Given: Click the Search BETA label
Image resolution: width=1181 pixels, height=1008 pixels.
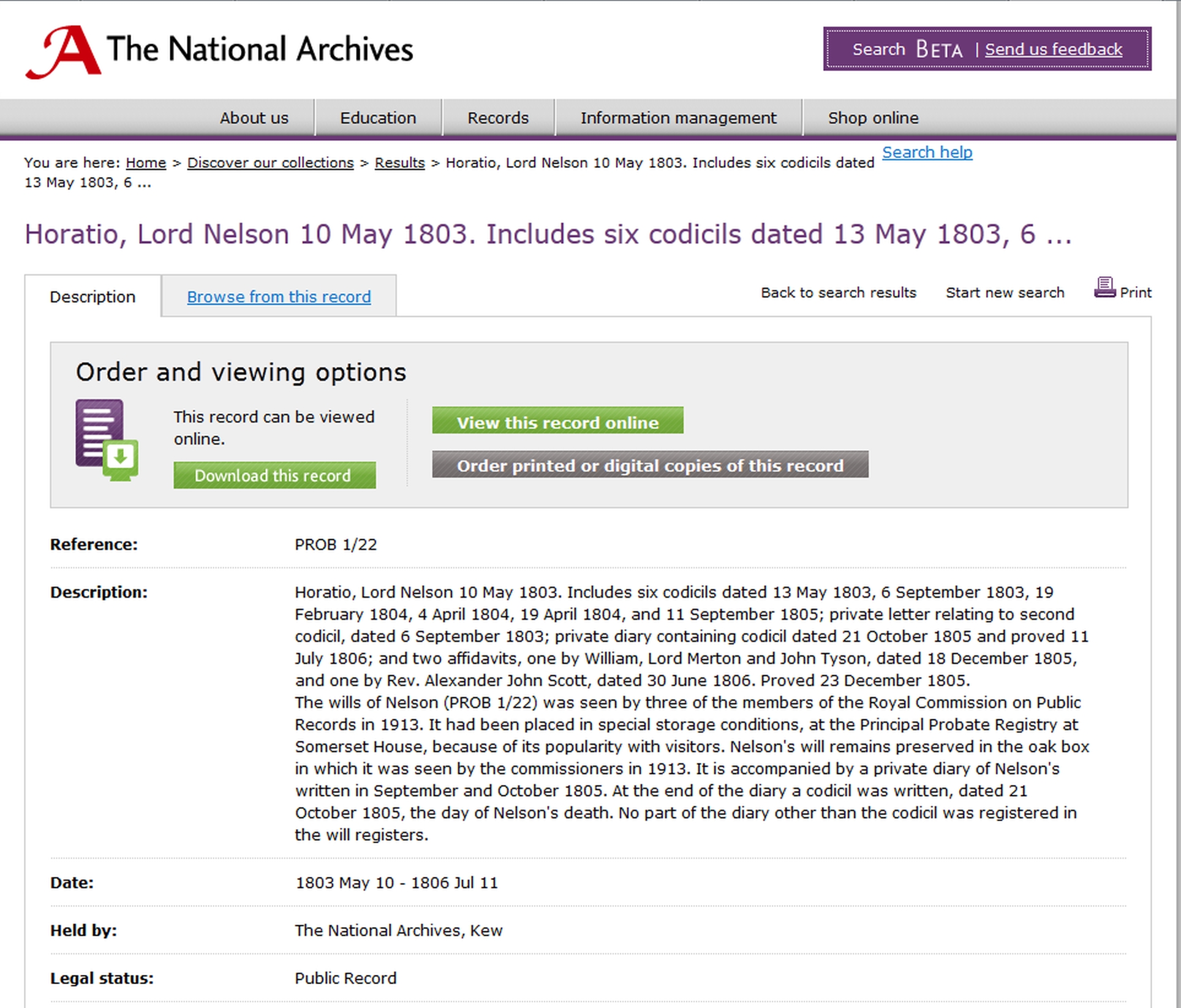Looking at the screenshot, I should [x=907, y=49].
